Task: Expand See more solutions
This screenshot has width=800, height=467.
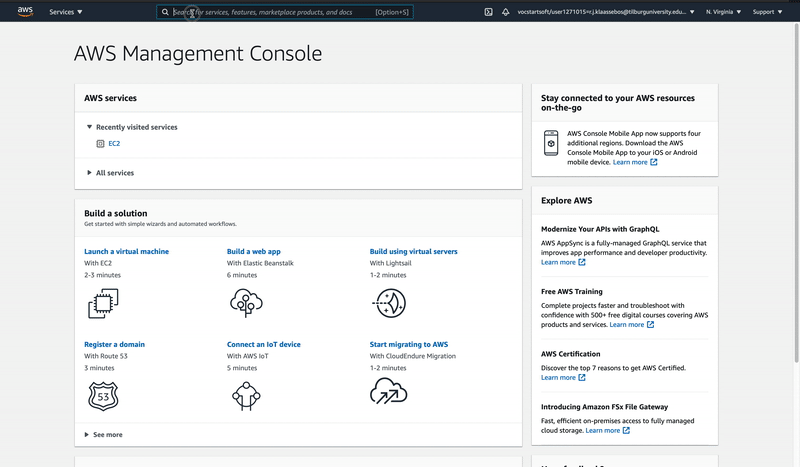Action: (107, 435)
